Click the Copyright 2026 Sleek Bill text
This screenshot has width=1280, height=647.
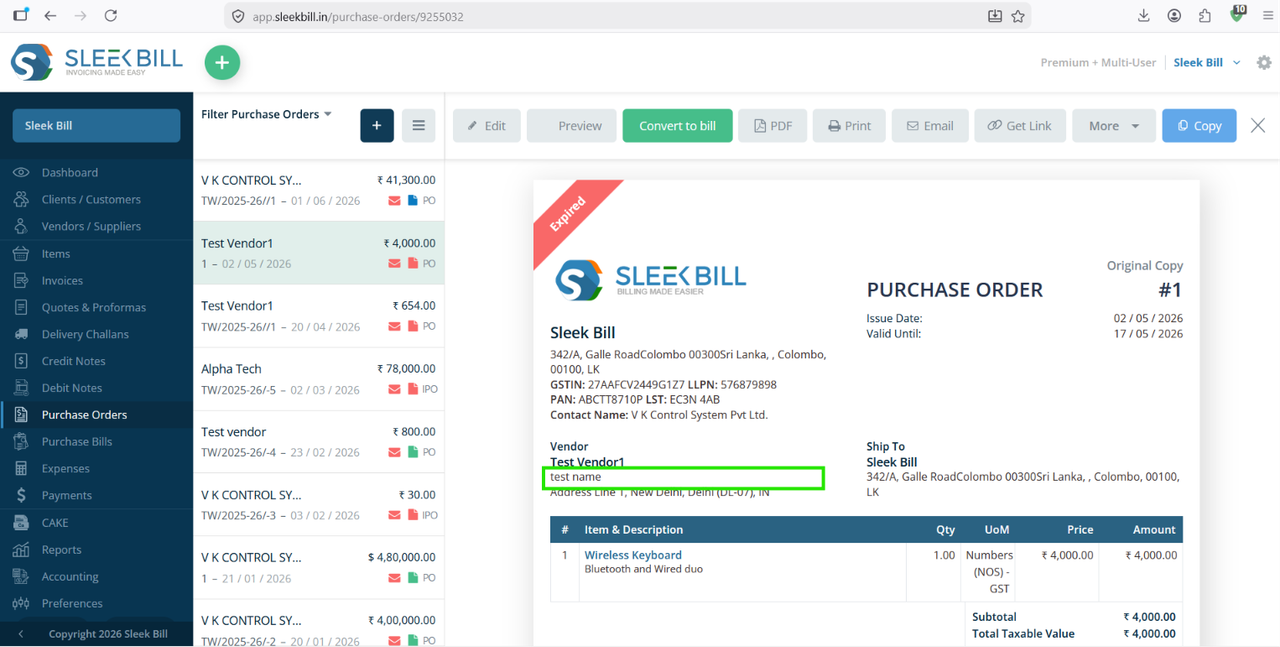(x=108, y=634)
